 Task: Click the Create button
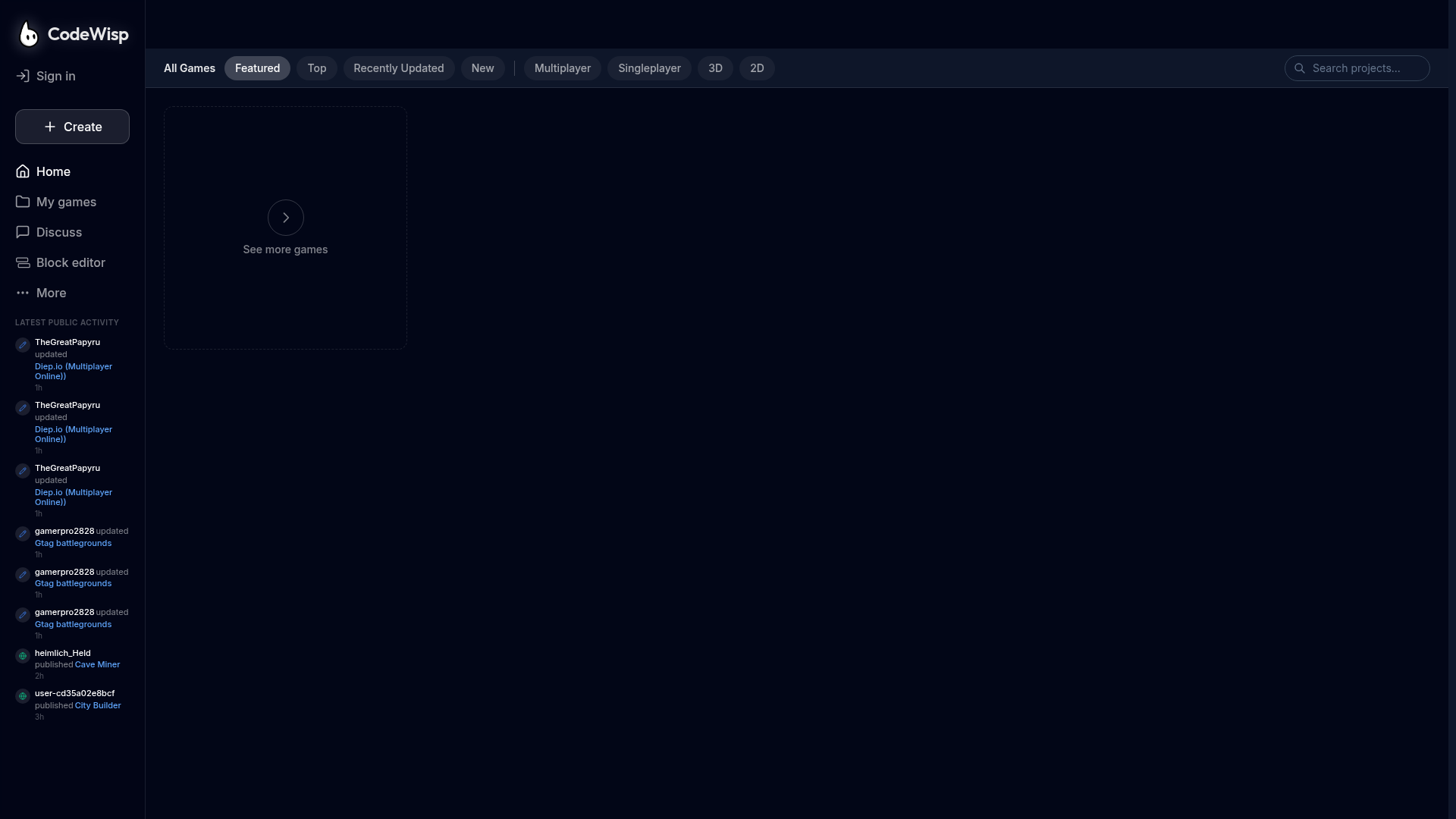pos(72,127)
